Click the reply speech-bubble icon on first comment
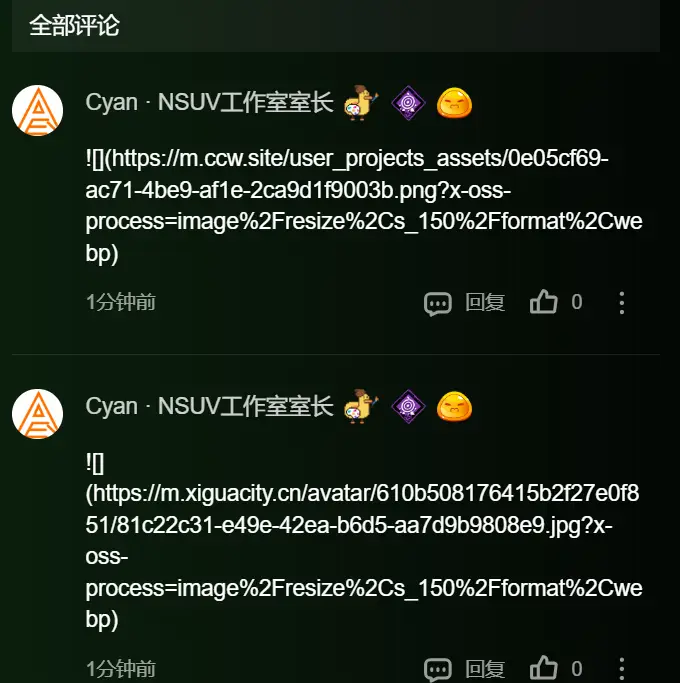The height and width of the screenshot is (683, 680). [437, 303]
